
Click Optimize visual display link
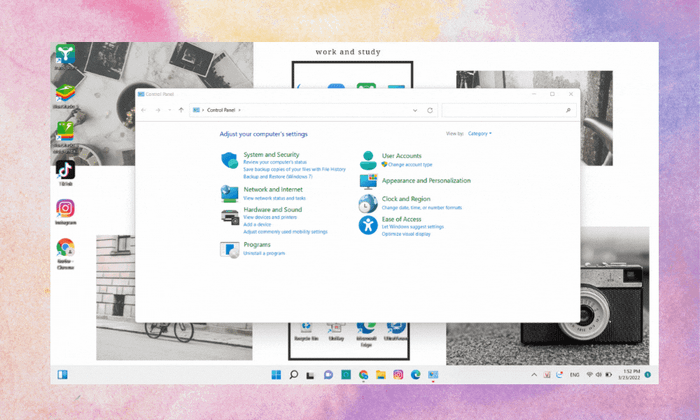click(x=406, y=234)
